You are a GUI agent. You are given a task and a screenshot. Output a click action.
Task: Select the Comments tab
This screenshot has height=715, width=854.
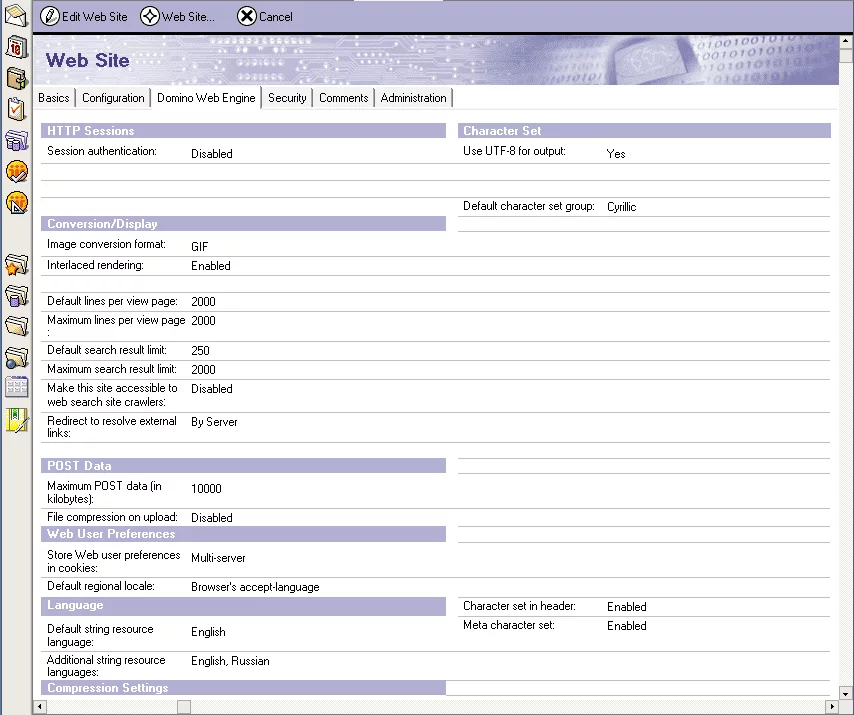point(344,98)
